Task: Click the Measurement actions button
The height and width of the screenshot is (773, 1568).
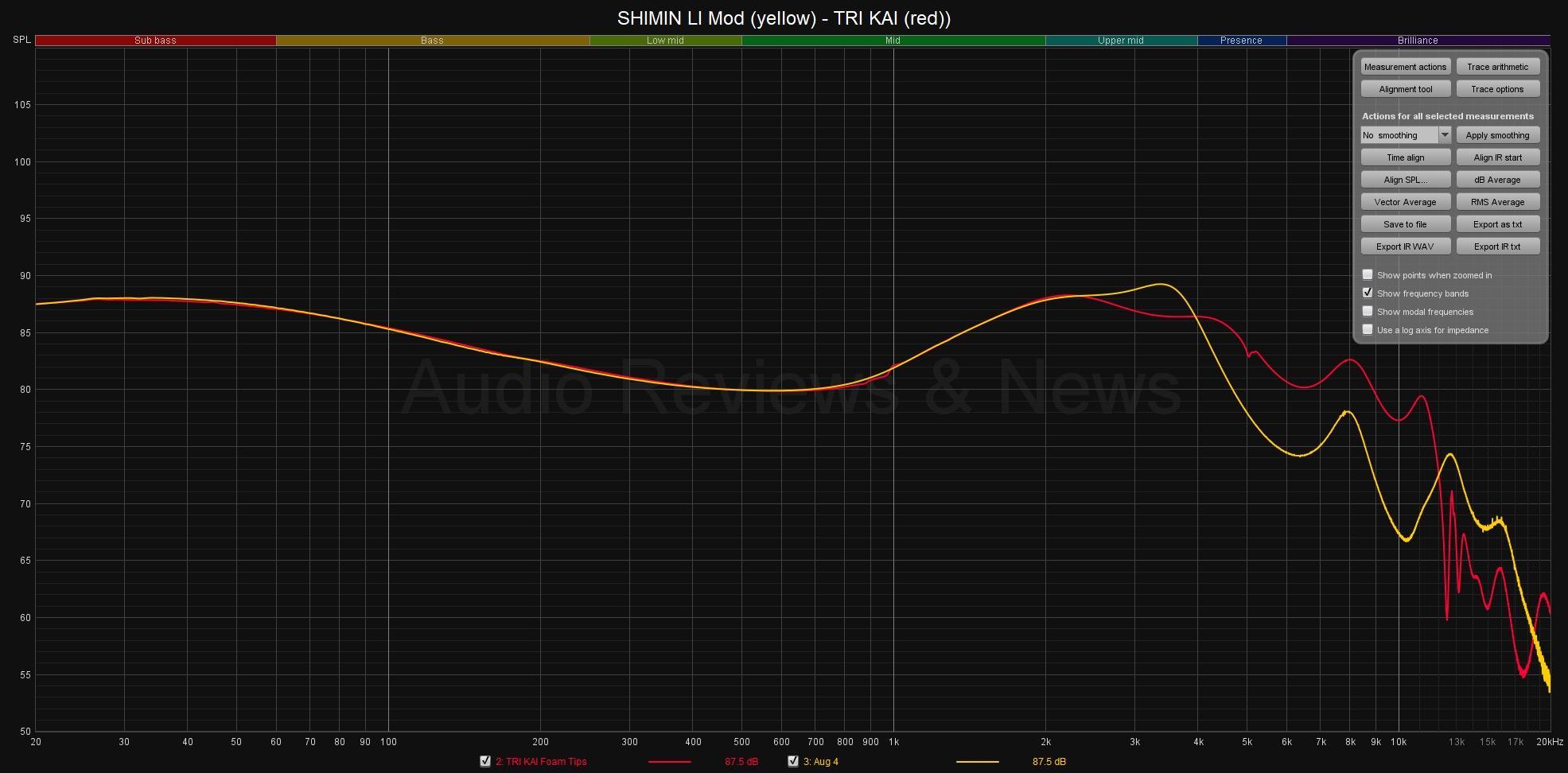Action: 1405,67
